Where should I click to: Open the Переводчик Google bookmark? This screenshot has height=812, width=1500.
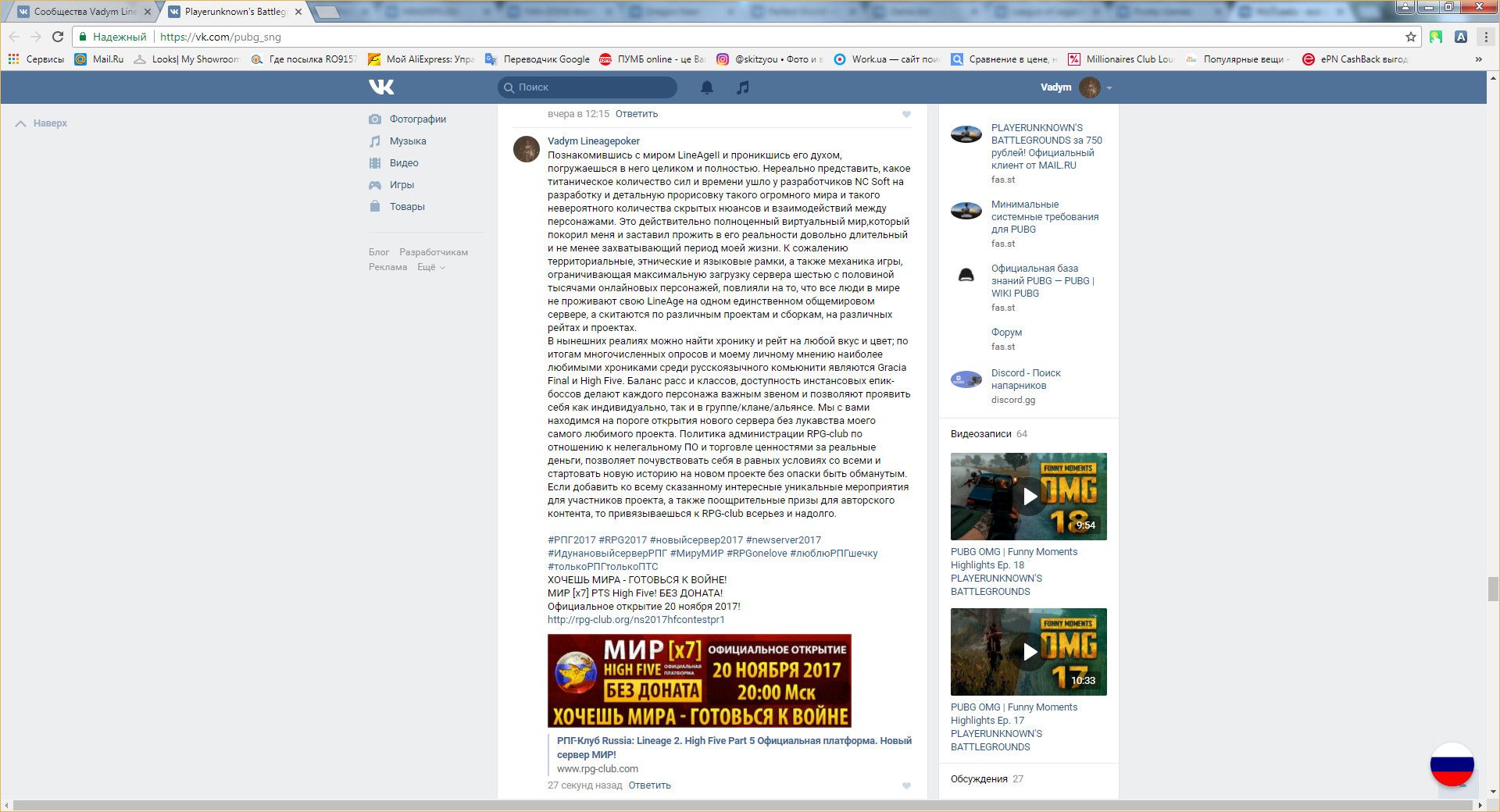coord(537,59)
